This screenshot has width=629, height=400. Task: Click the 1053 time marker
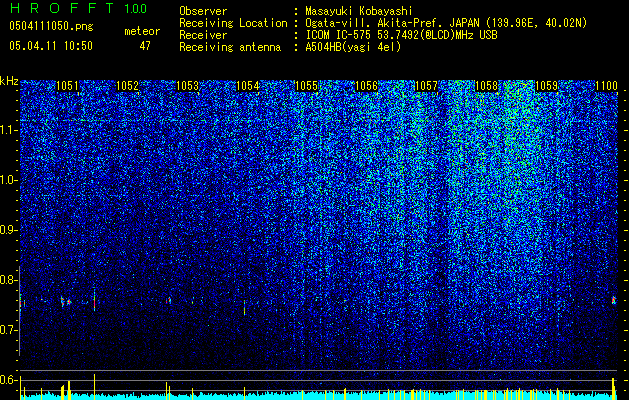187,86
